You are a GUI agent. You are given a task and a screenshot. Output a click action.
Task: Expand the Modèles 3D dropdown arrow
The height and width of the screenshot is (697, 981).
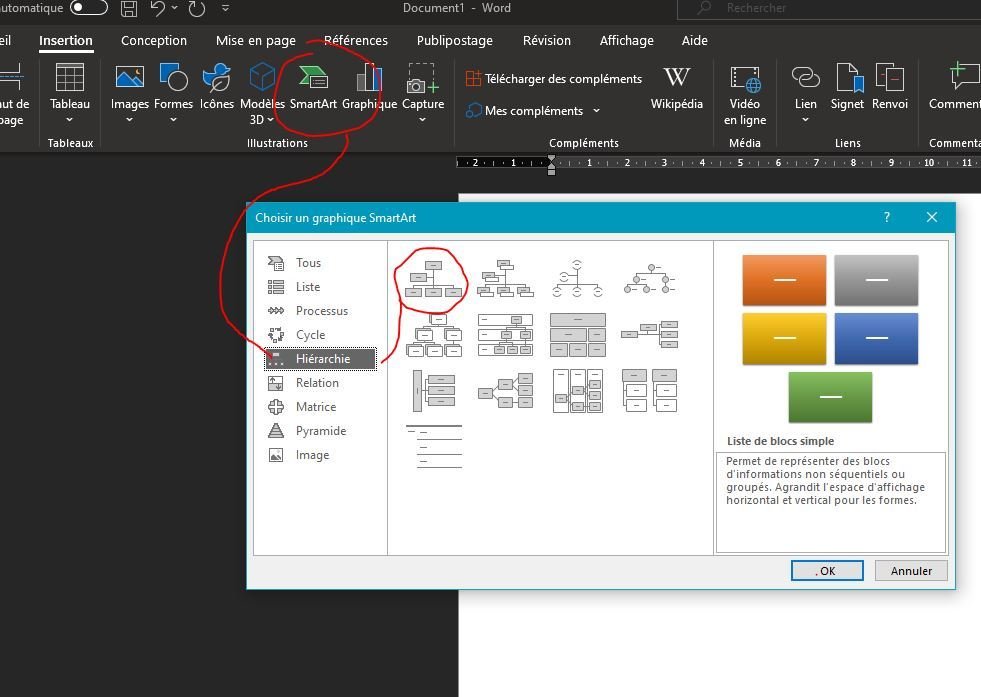tap(270, 120)
